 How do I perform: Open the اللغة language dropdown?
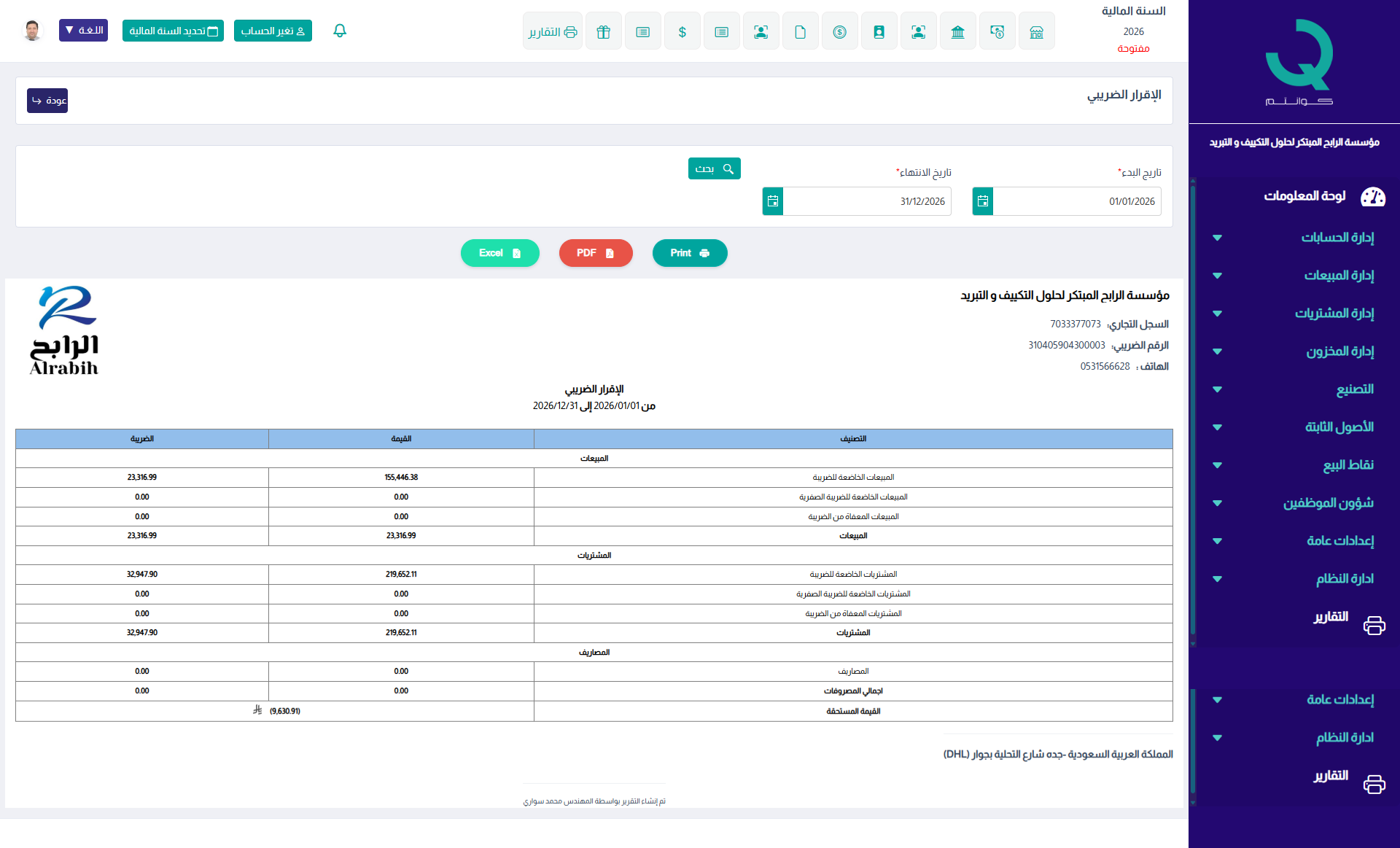[x=83, y=31]
